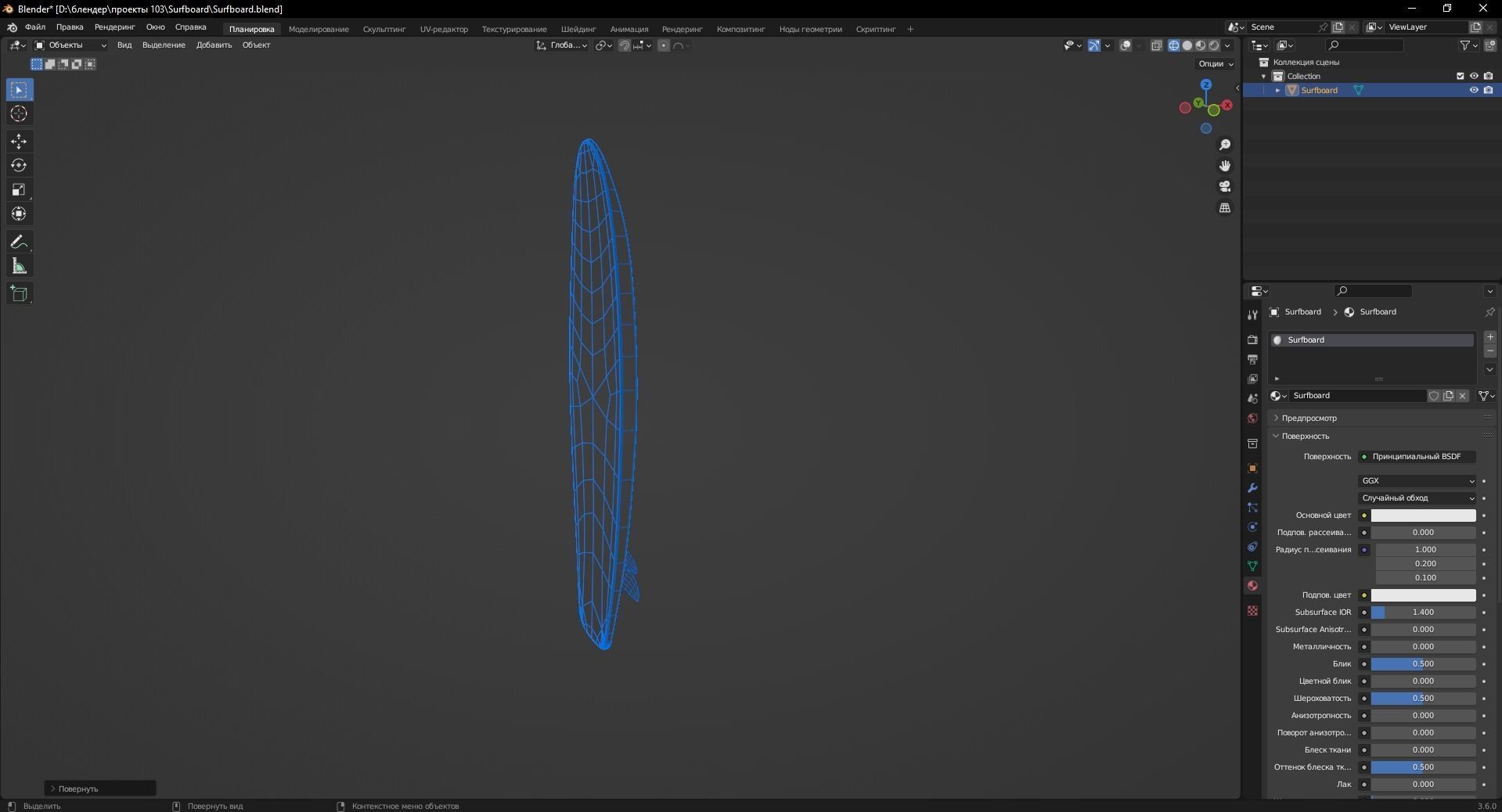Open the 'Случайный обход' subsurface method dropdown
This screenshot has width=1502, height=812.
click(1417, 498)
